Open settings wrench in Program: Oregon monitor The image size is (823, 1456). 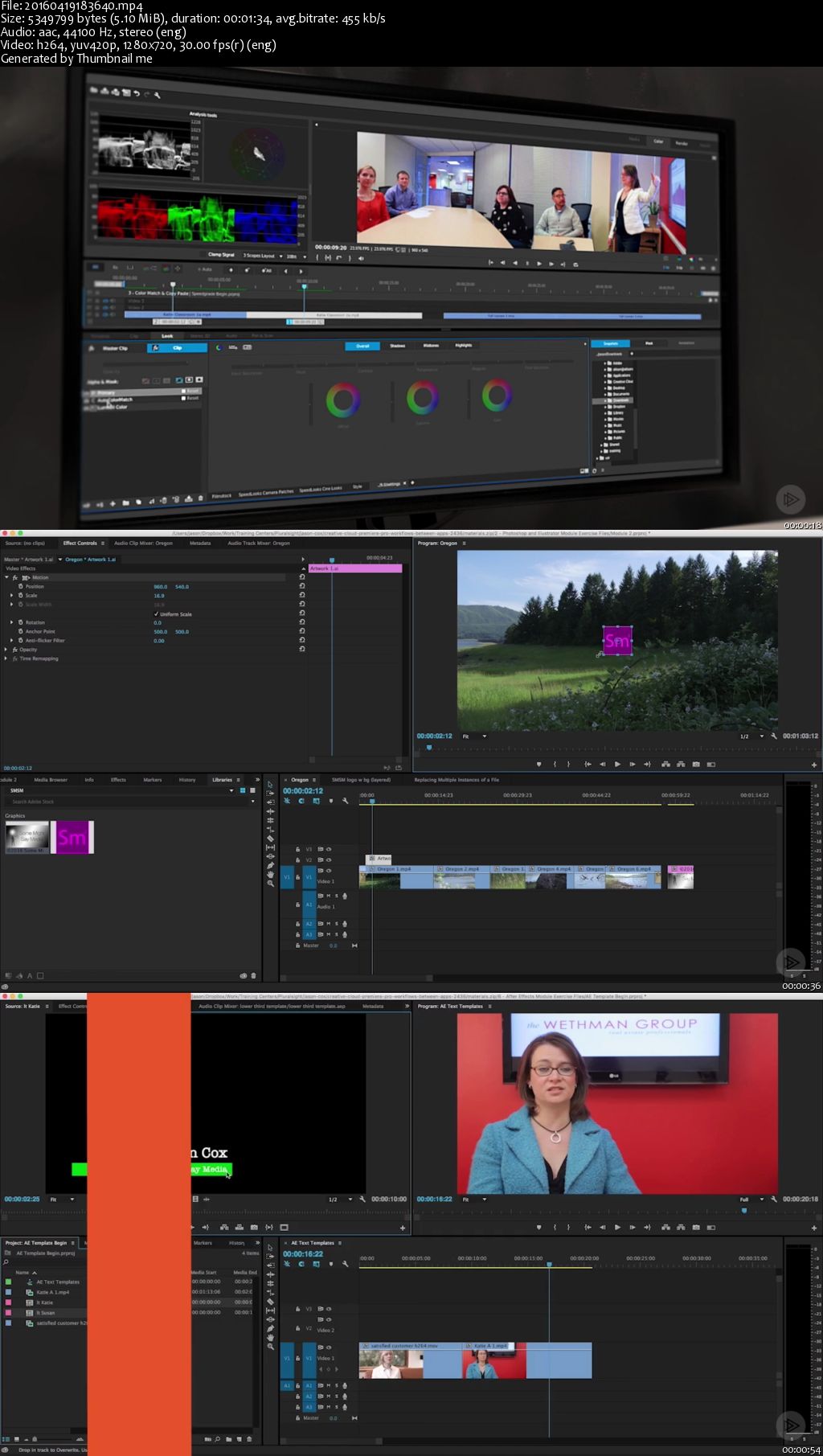coord(773,736)
